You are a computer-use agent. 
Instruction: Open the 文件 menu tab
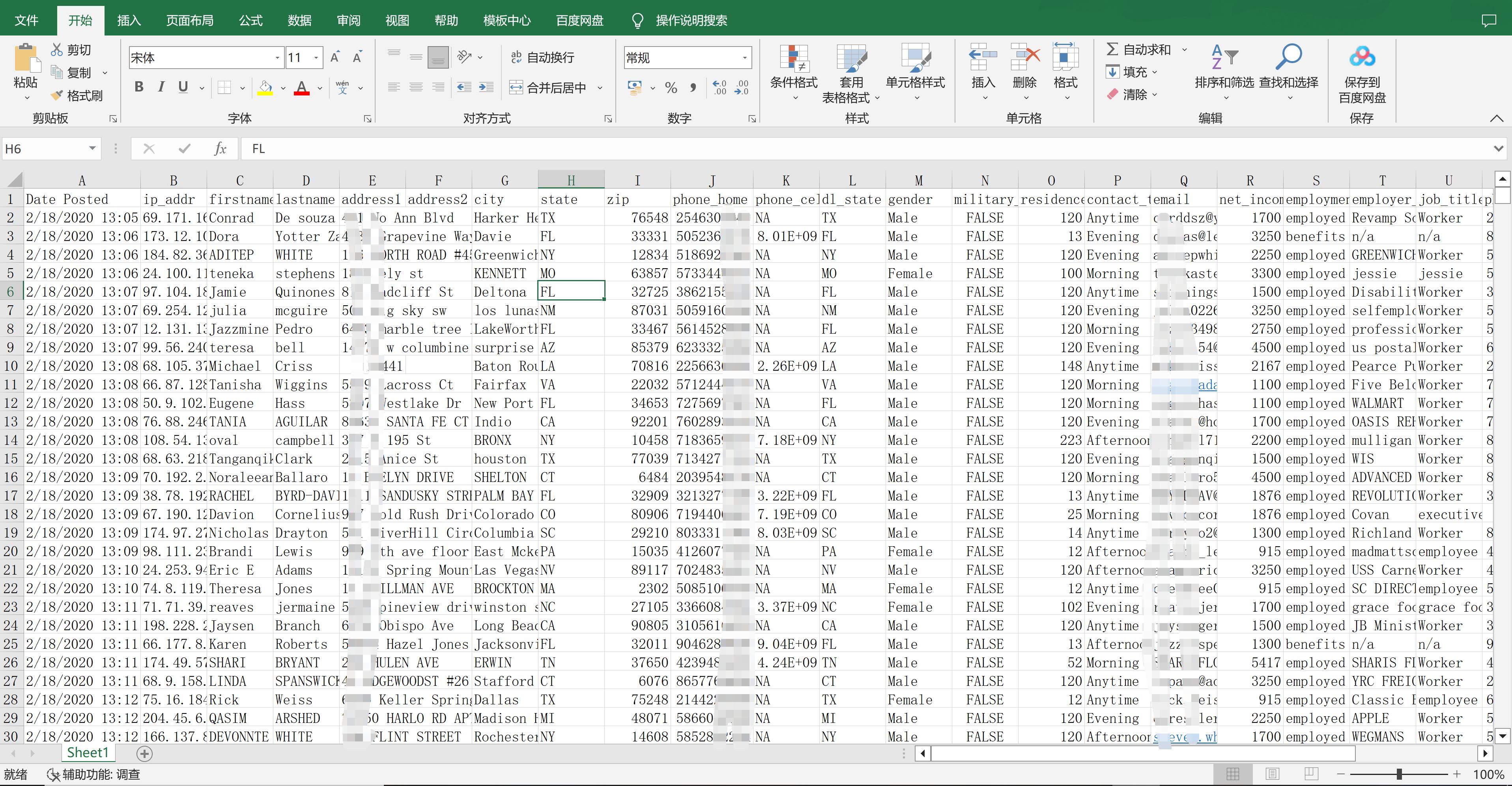click(26, 21)
